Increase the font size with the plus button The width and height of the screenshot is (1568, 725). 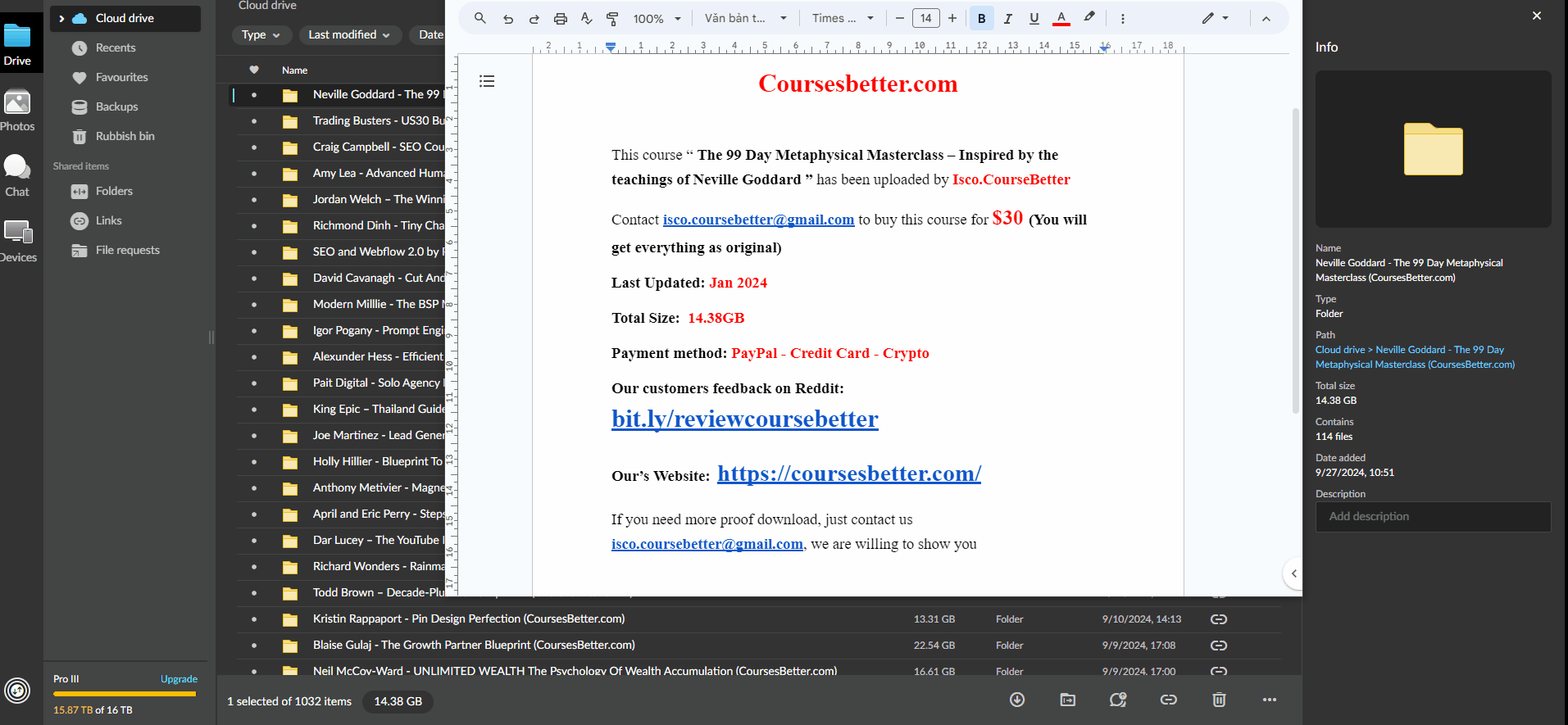952,18
